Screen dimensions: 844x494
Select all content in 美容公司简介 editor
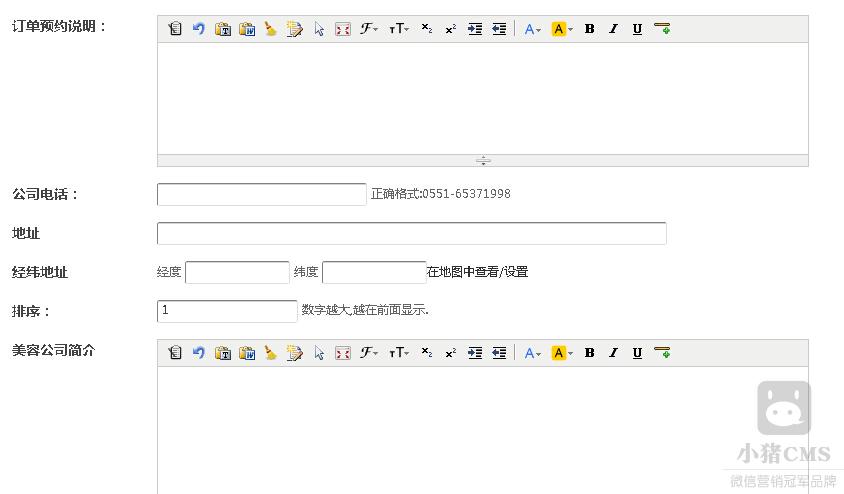319,353
